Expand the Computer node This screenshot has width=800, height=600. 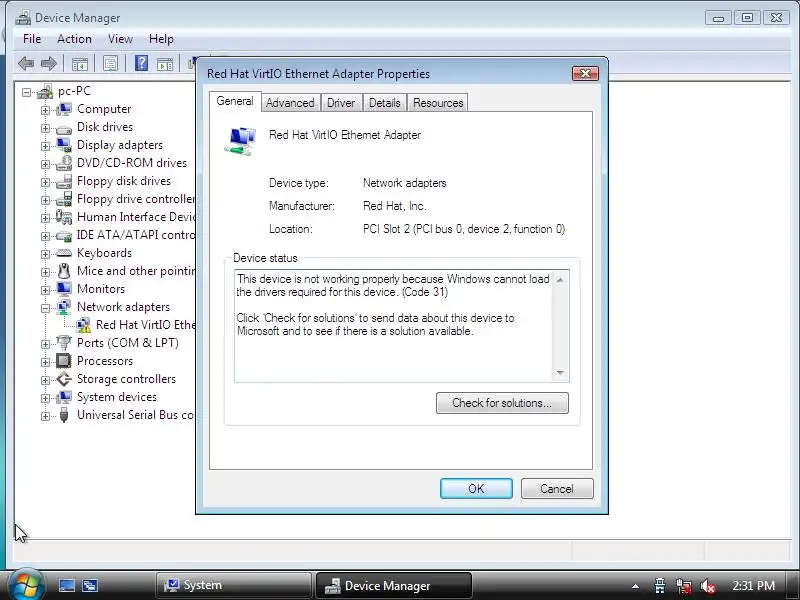pos(45,110)
